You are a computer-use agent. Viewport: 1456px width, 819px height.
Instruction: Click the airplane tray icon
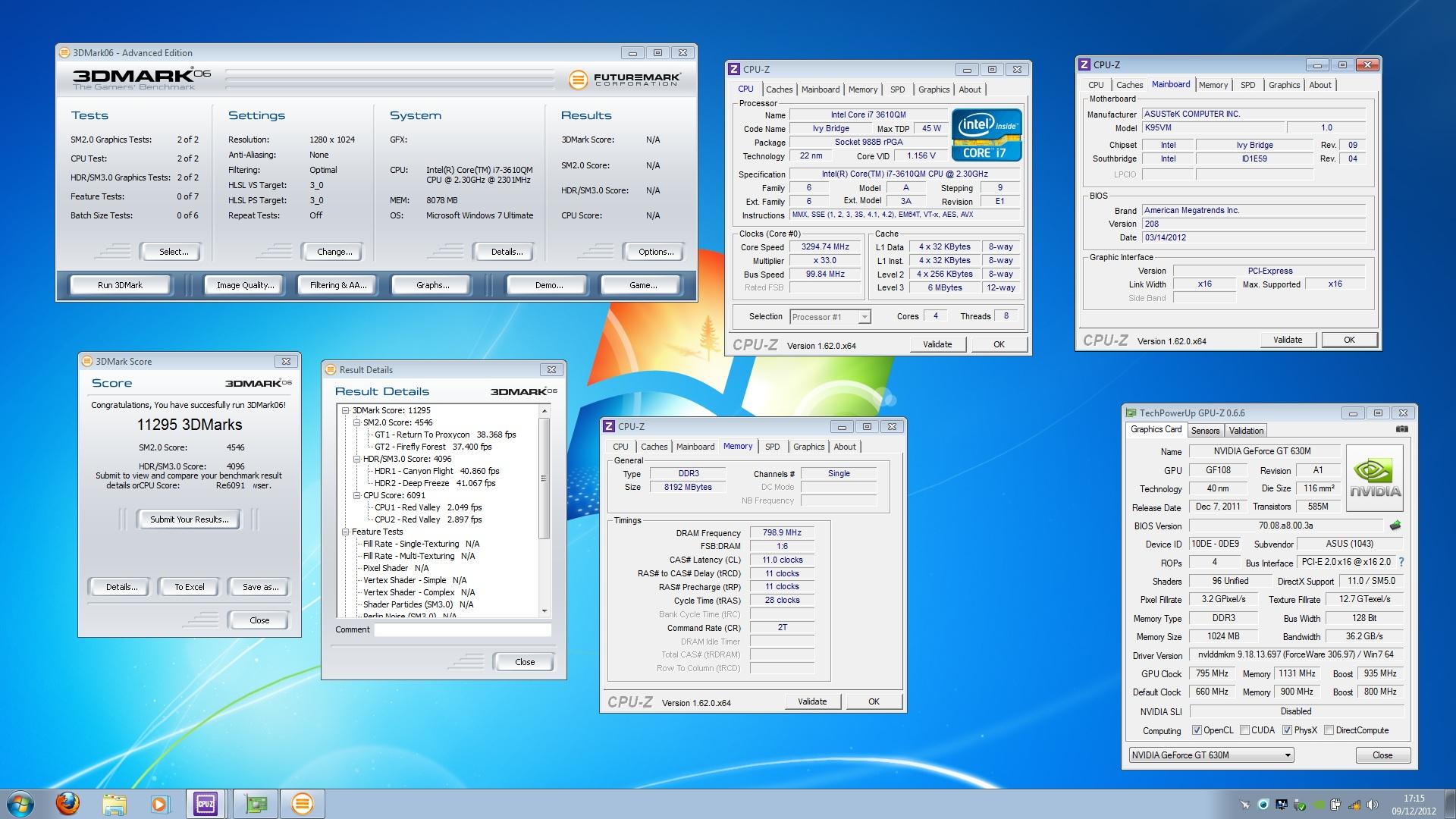pyautogui.click(x=1244, y=805)
